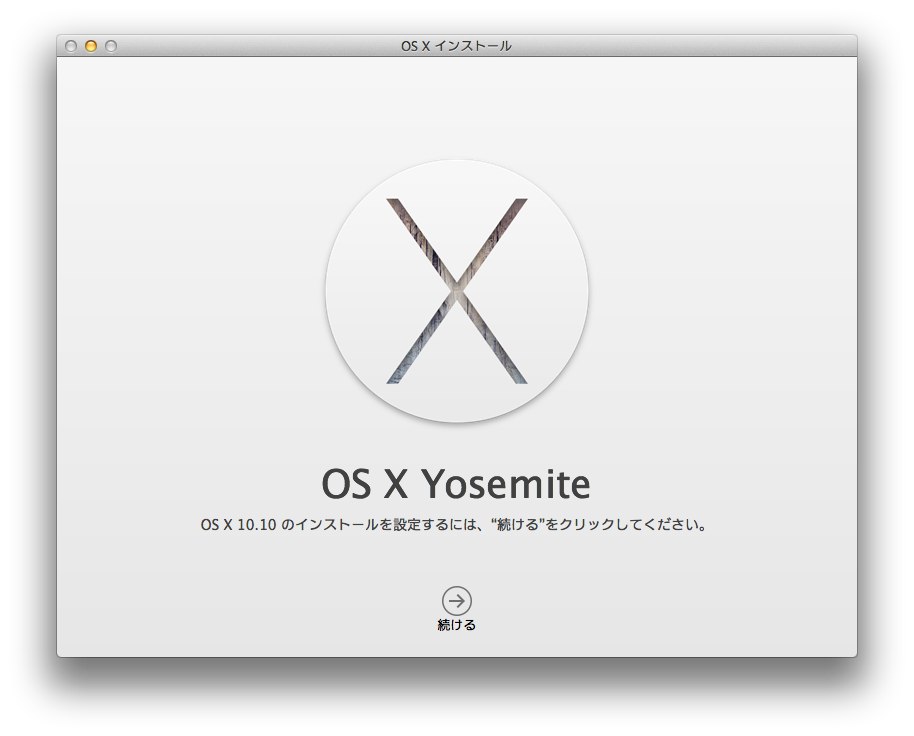Image resolution: width=914 pixels, height=736 pixels.
Task: Minimize the OS X installer window
Action: click(91, 46)
